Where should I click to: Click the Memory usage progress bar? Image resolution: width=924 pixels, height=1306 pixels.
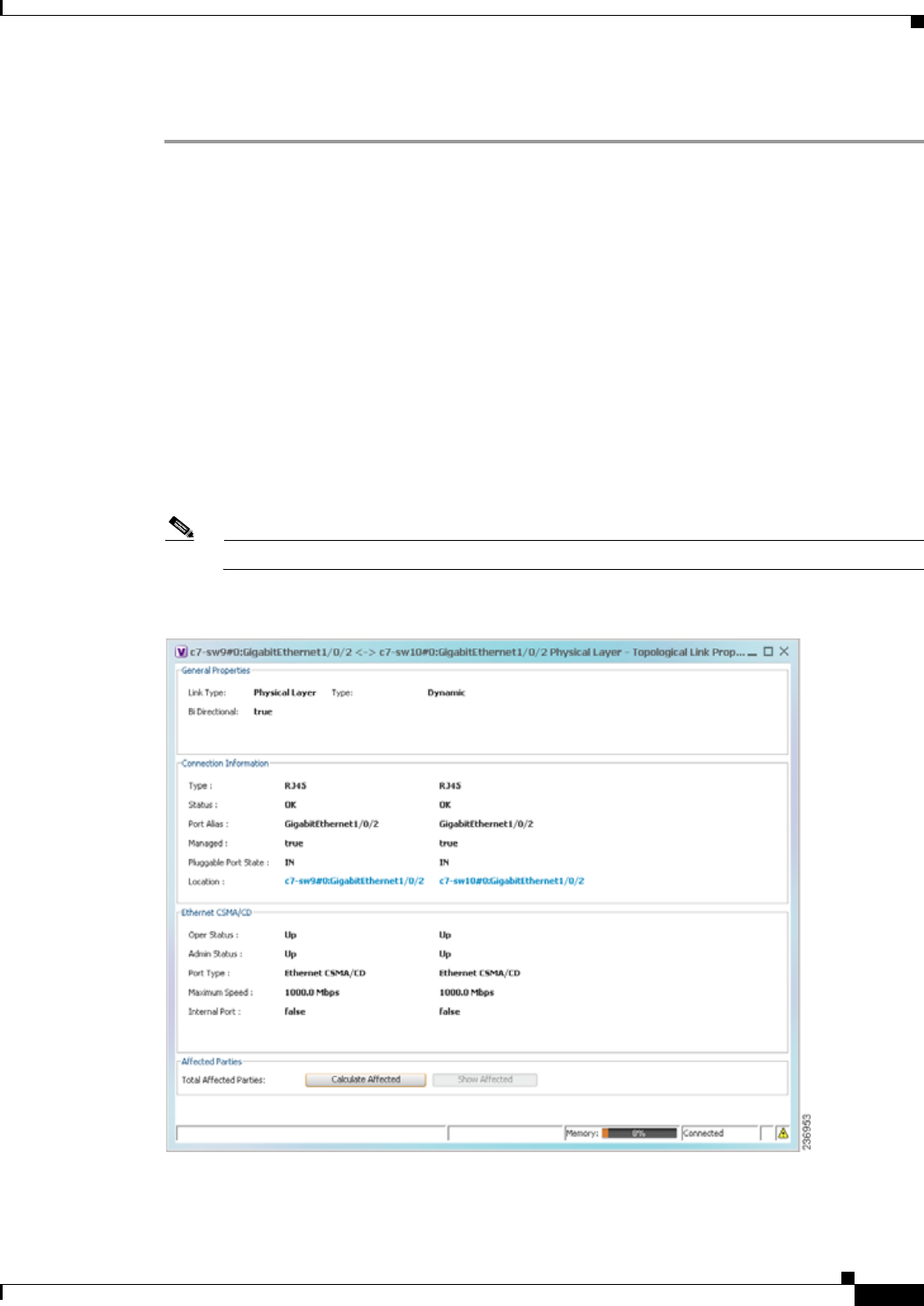point(639,1133)
